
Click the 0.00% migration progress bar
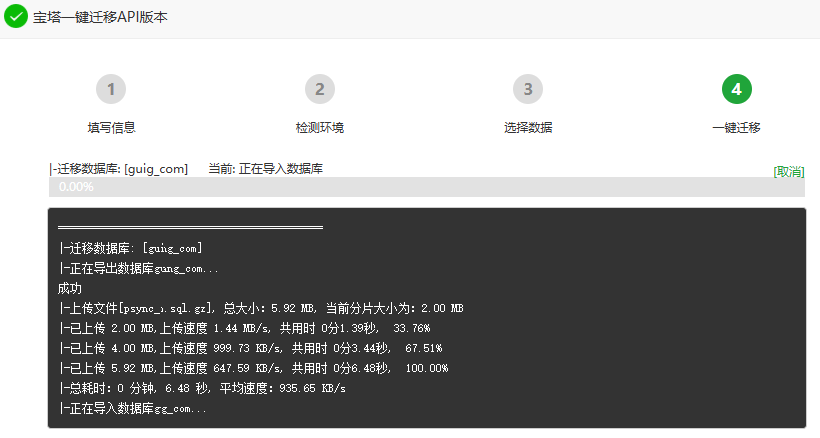point(427,187)
